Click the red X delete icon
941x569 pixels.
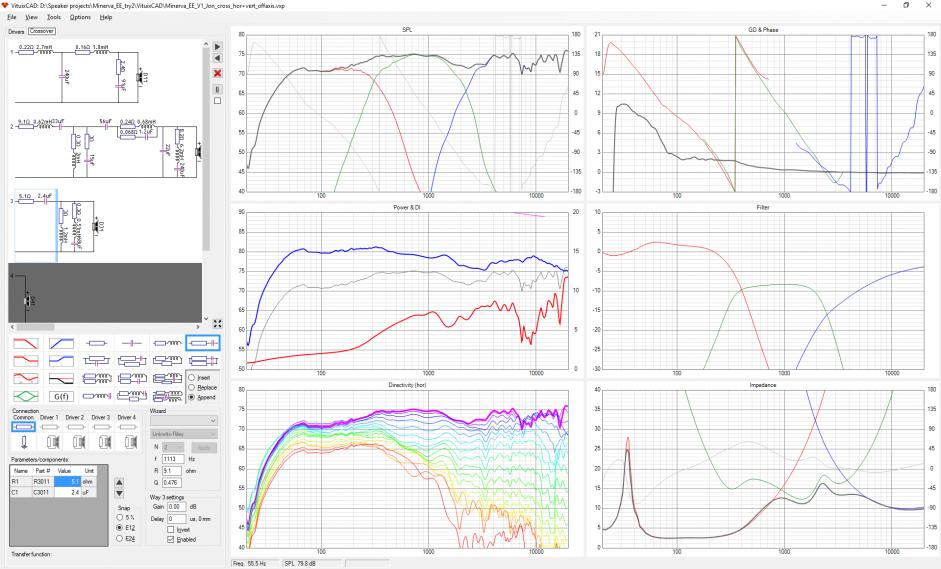click(217, 73)
